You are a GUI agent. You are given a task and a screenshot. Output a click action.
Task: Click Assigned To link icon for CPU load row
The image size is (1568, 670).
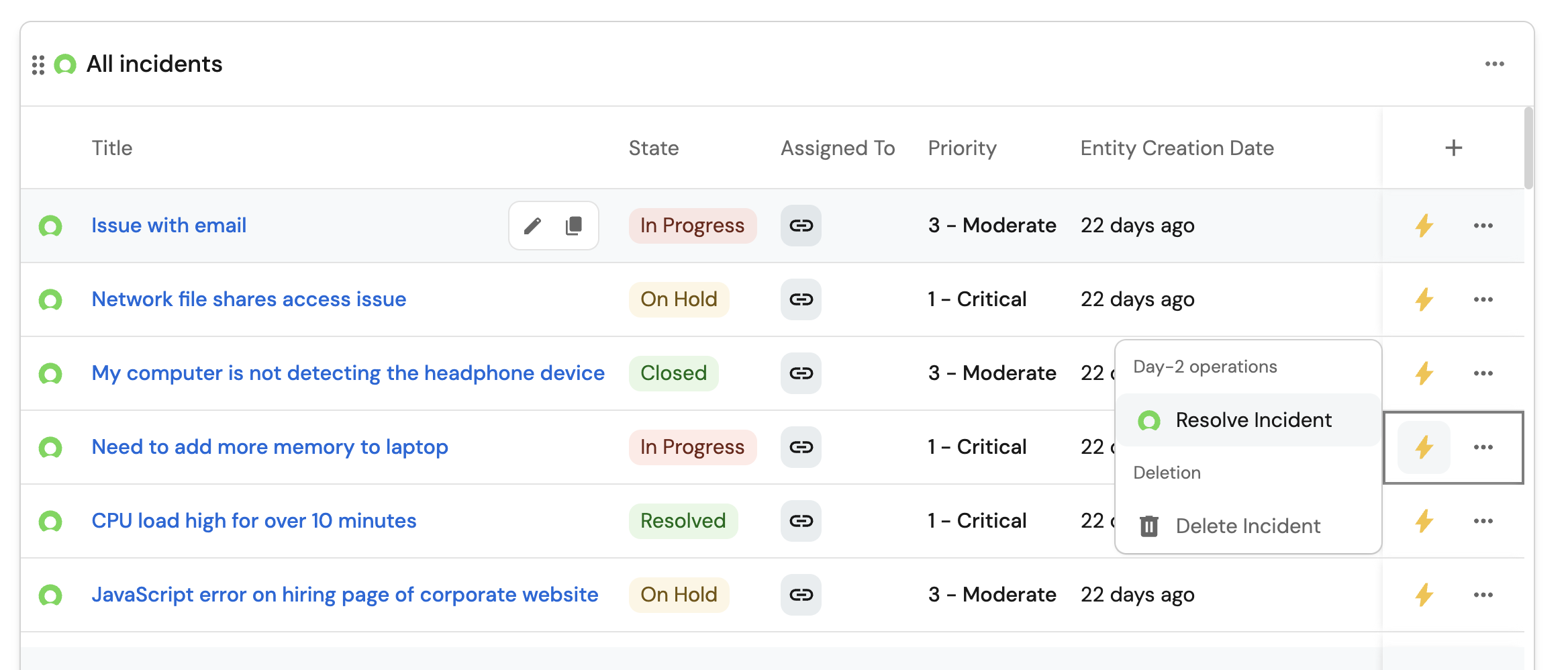tap(801, 521)
